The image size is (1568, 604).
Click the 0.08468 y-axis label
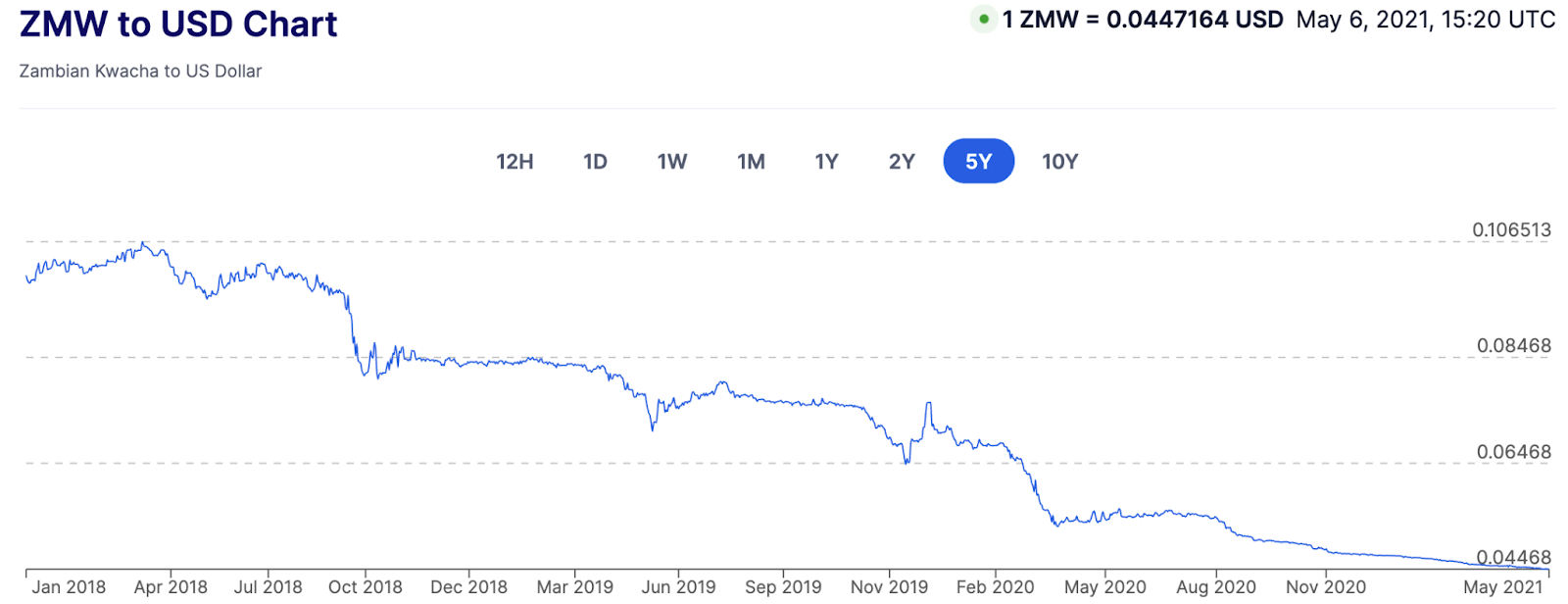1514,346
